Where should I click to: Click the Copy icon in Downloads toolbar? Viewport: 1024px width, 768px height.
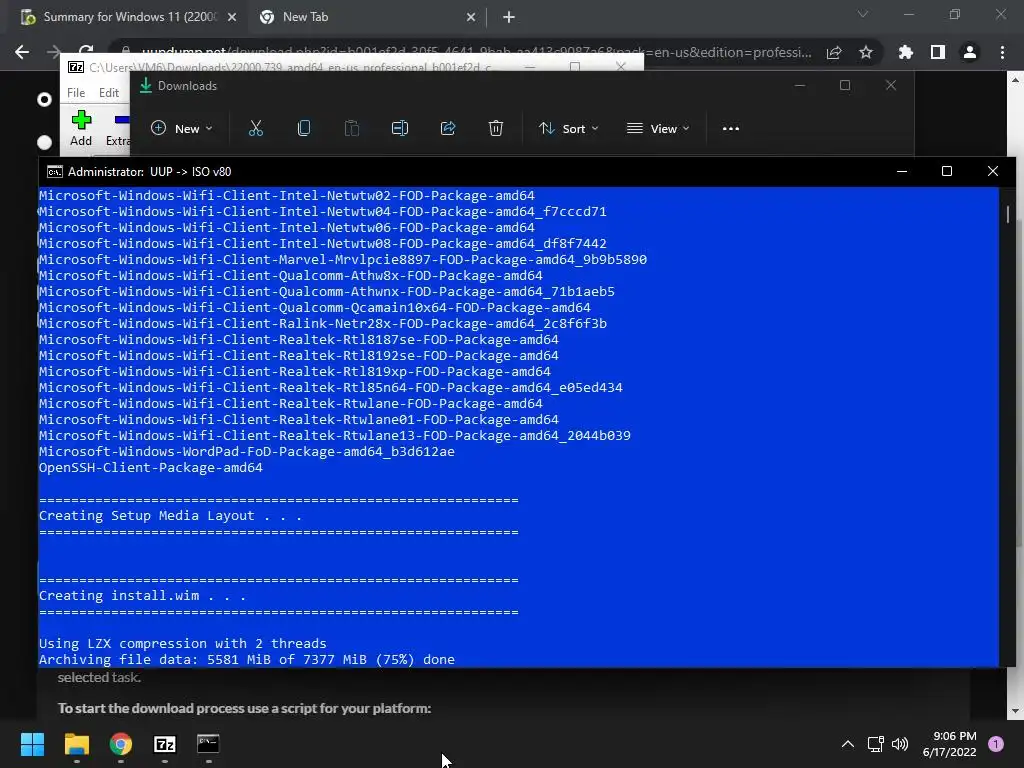(x=304, y=129)
